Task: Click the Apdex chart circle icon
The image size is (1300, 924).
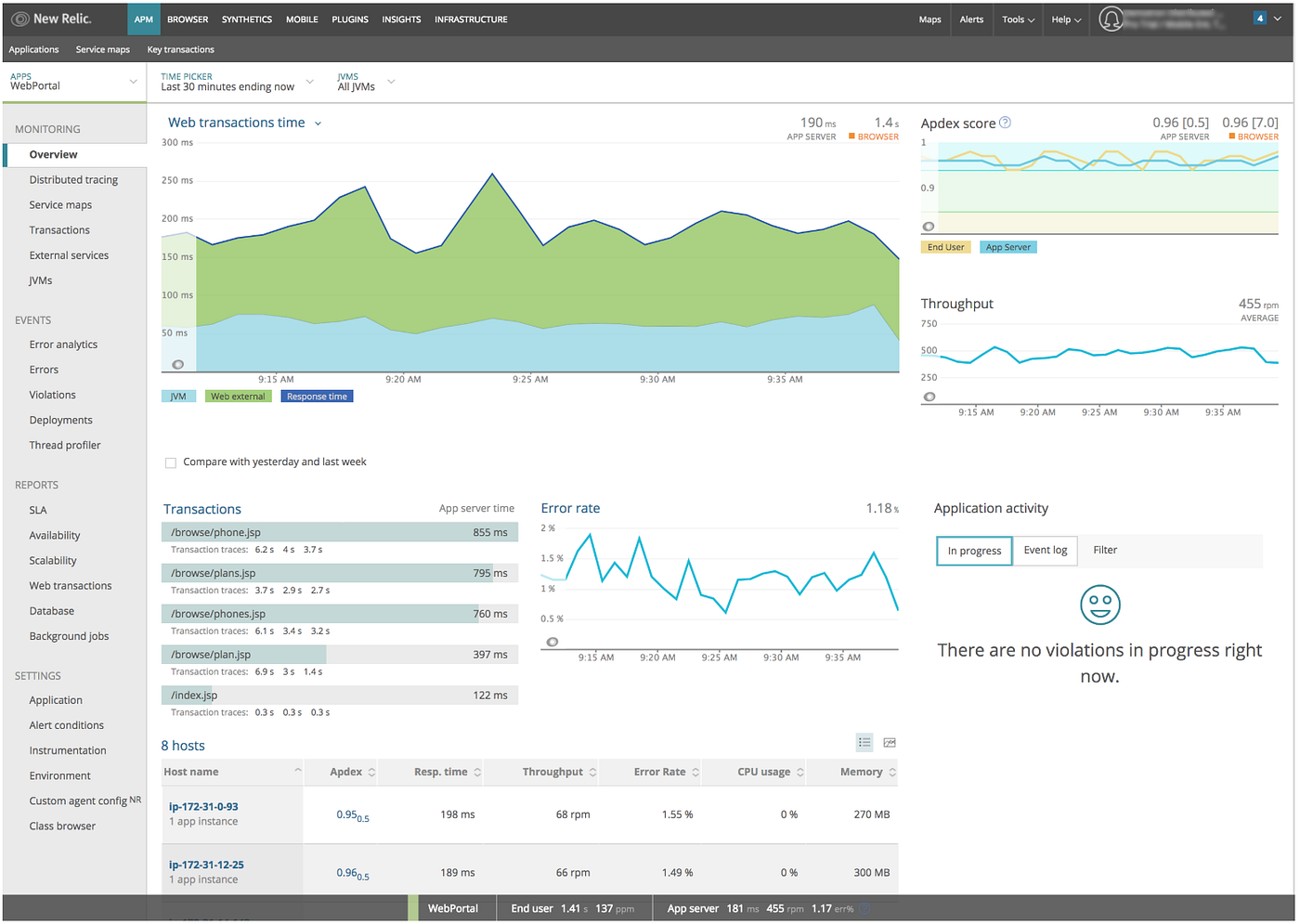Action: click(929, 227)
